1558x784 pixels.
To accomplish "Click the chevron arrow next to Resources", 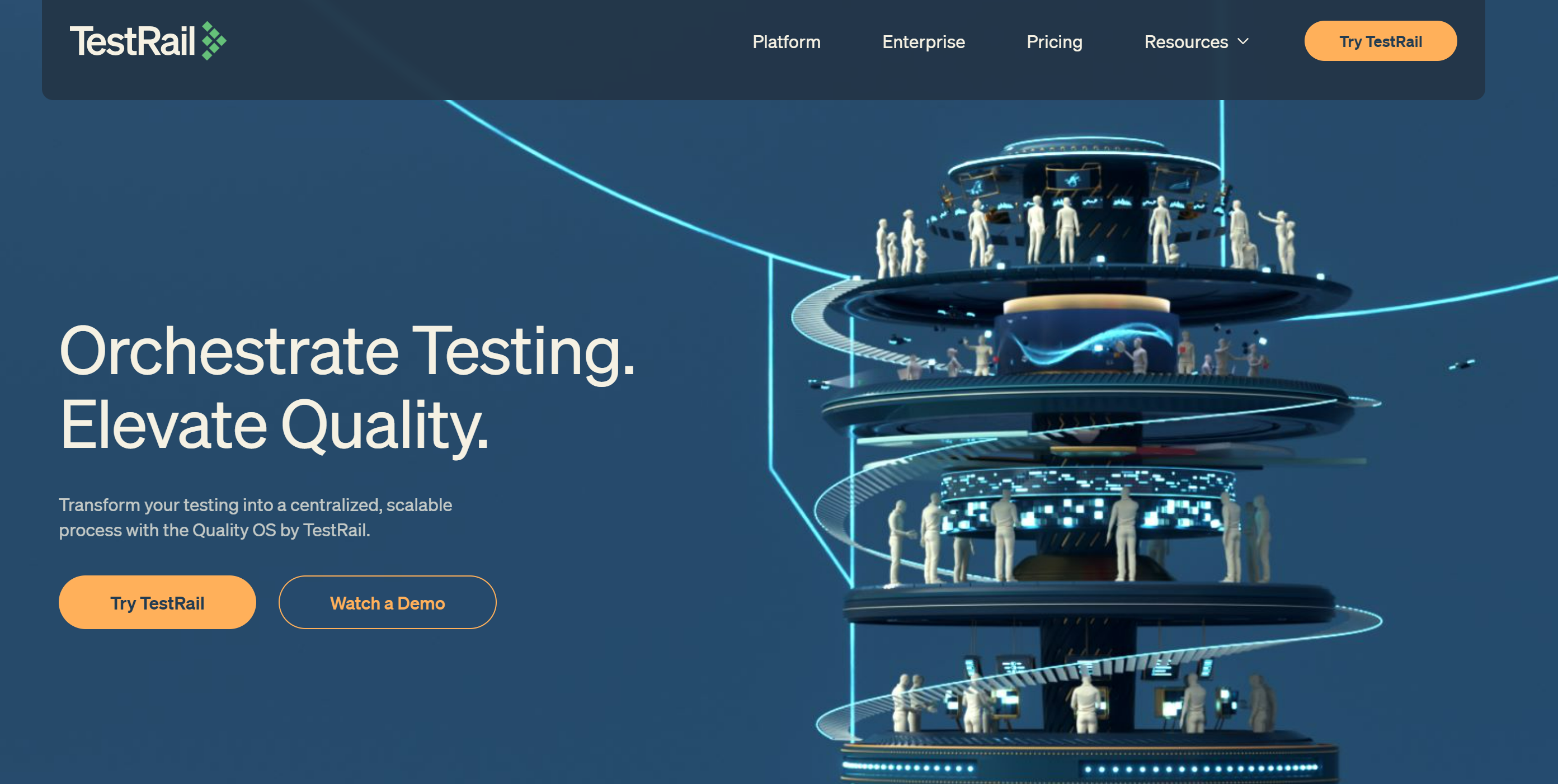I will tap(1243, 42).
